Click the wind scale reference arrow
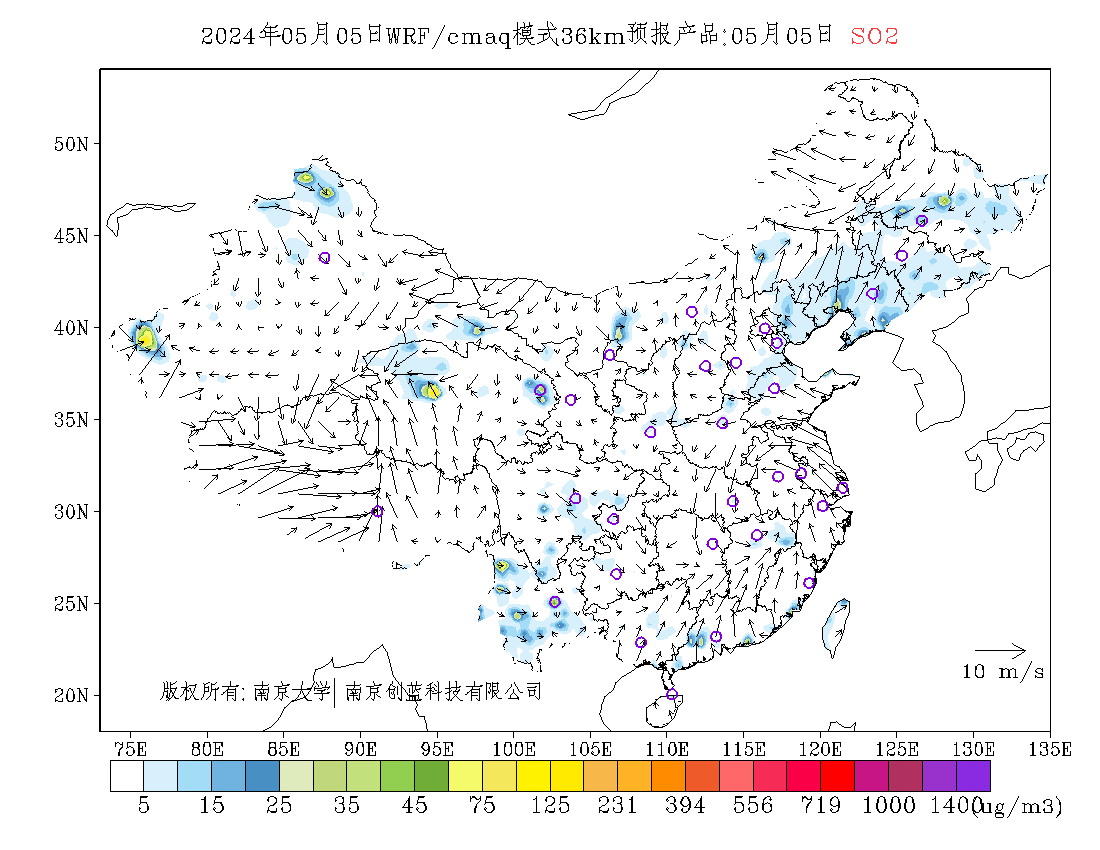Image resolution: width=1100 pixels, height=850 pixels. (x=1001, y=650)
